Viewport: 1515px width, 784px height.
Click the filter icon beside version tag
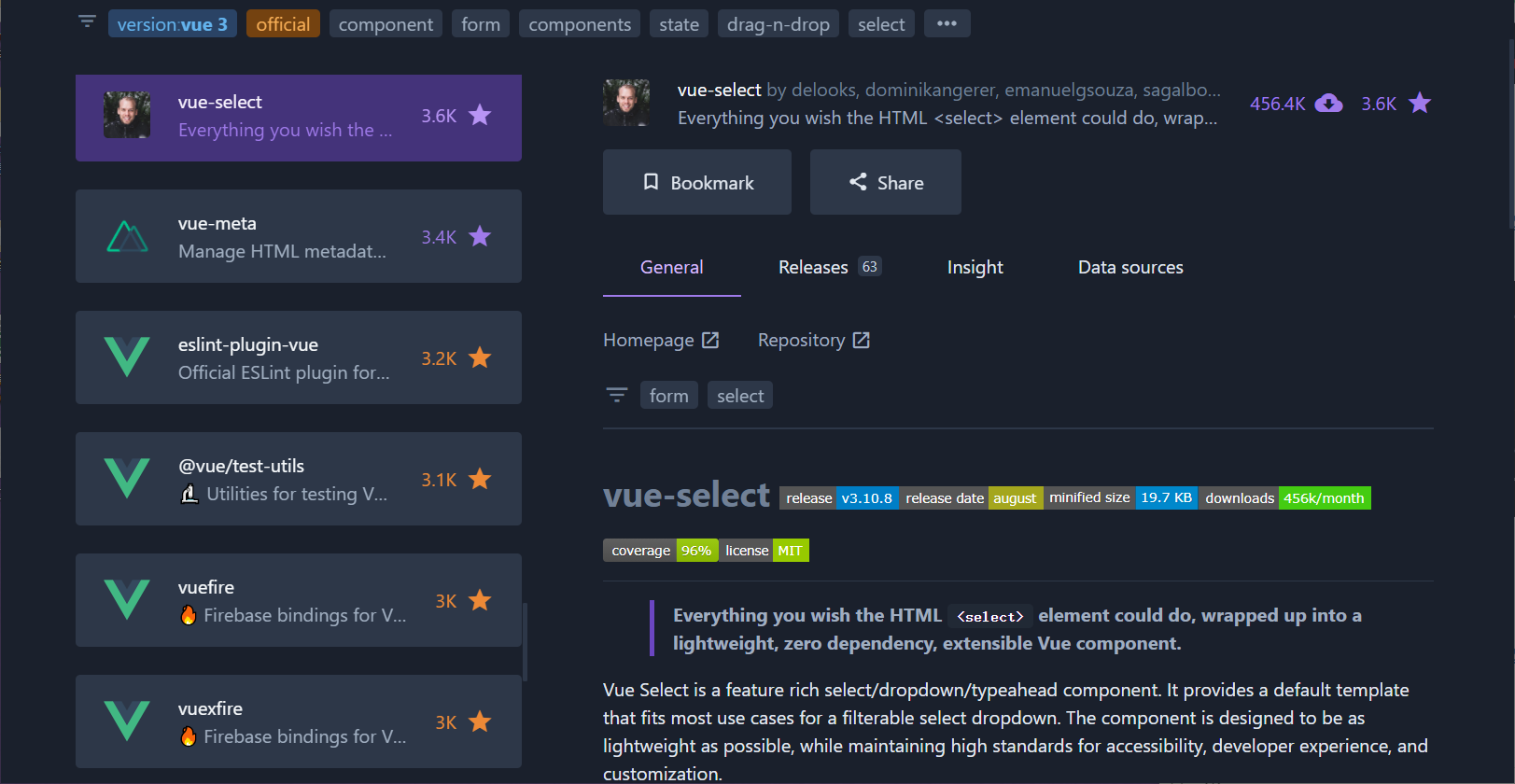[x=87, y=21]
